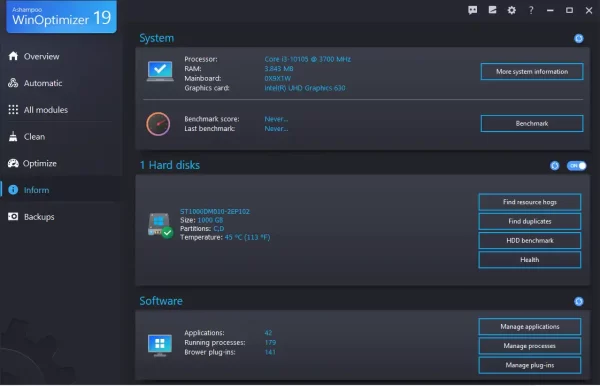
Task: Click the speedometer icon beside Optimize
Action: click(x=13, y=163)
